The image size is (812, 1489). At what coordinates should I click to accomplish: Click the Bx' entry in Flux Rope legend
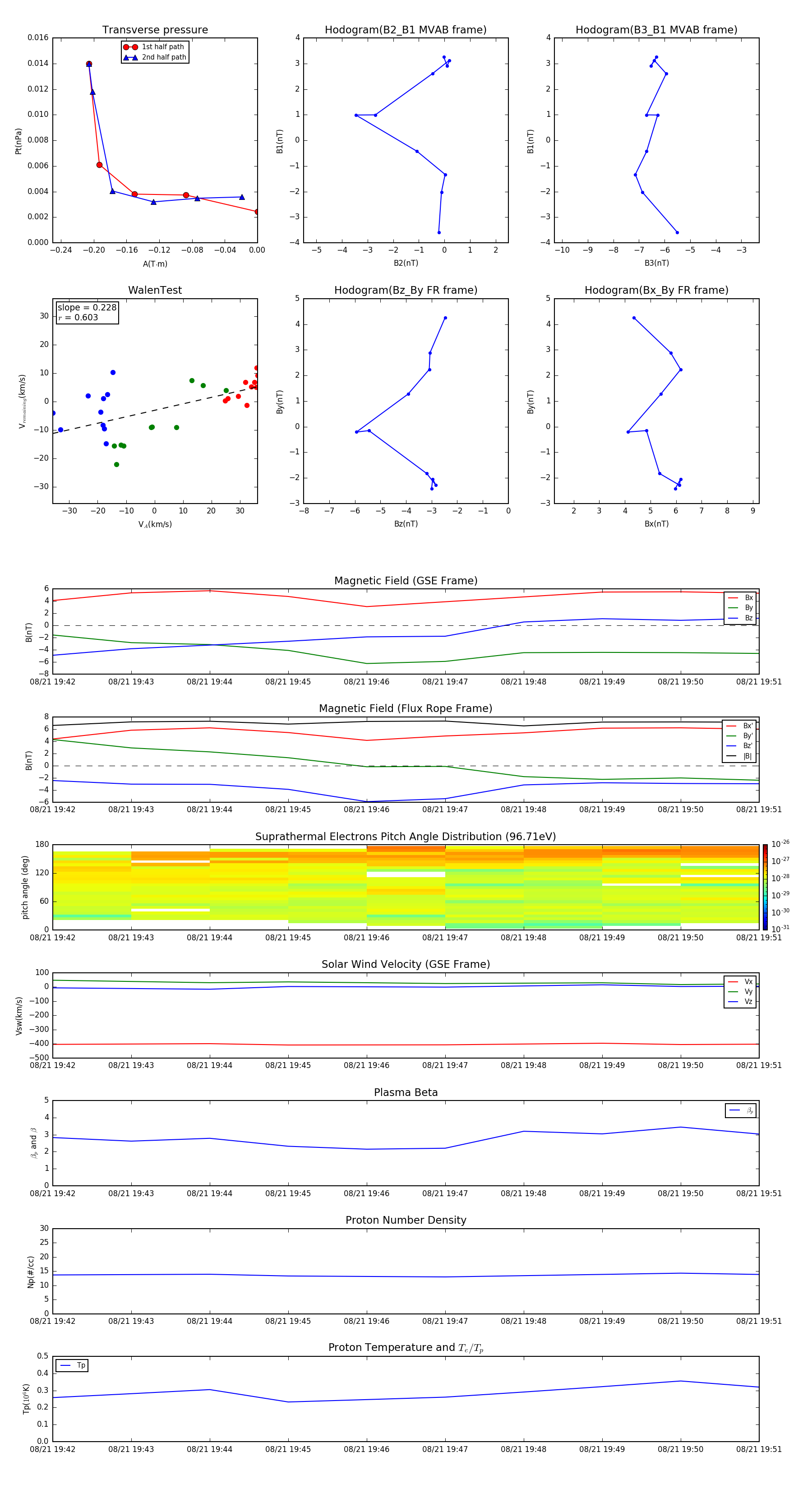(740, 726)
